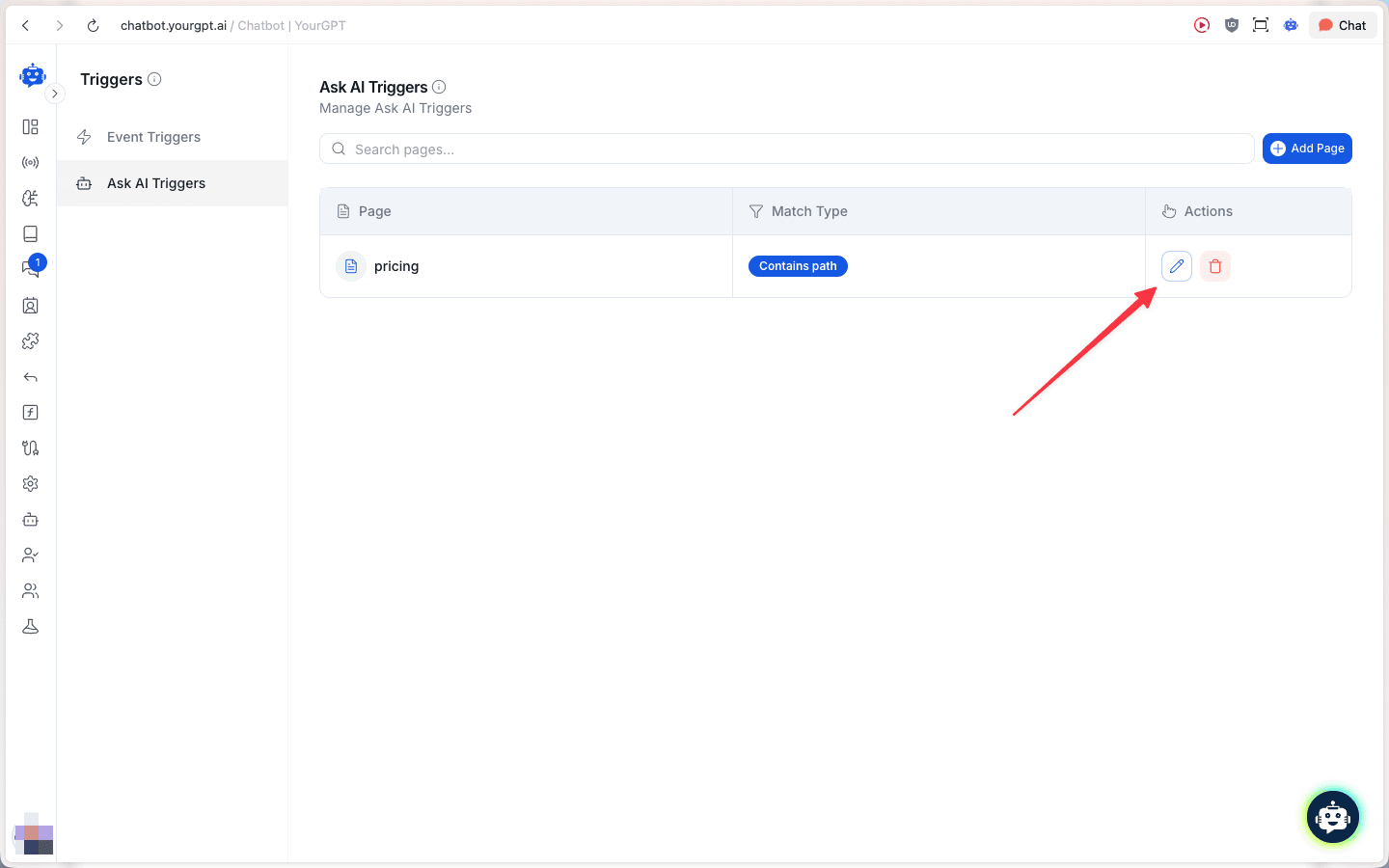The image size is (1389, 868).
Task: Click the edit pencil icon for pricing trigger
Action: tap(1176, 265)
